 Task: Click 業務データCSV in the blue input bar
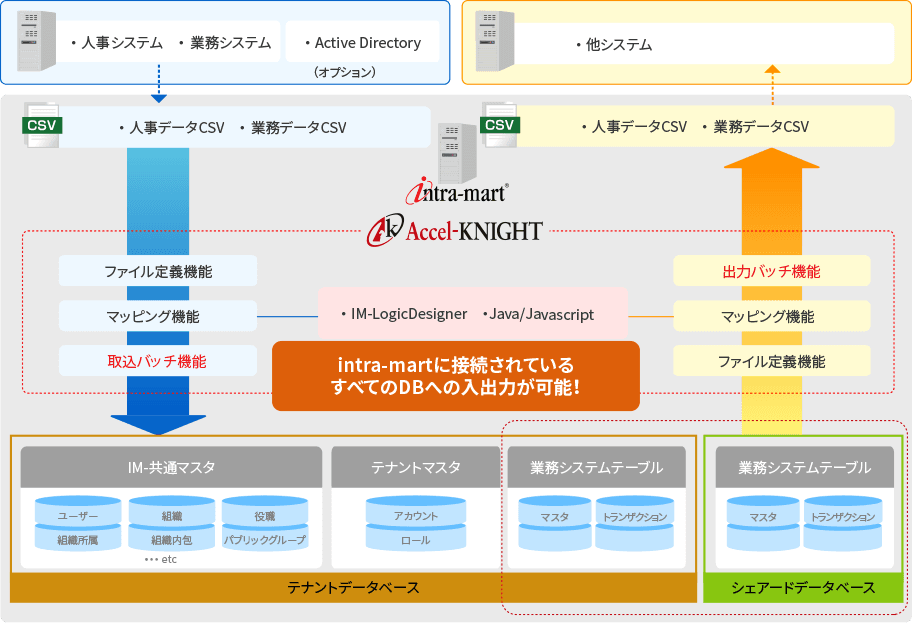coord(298,127)
